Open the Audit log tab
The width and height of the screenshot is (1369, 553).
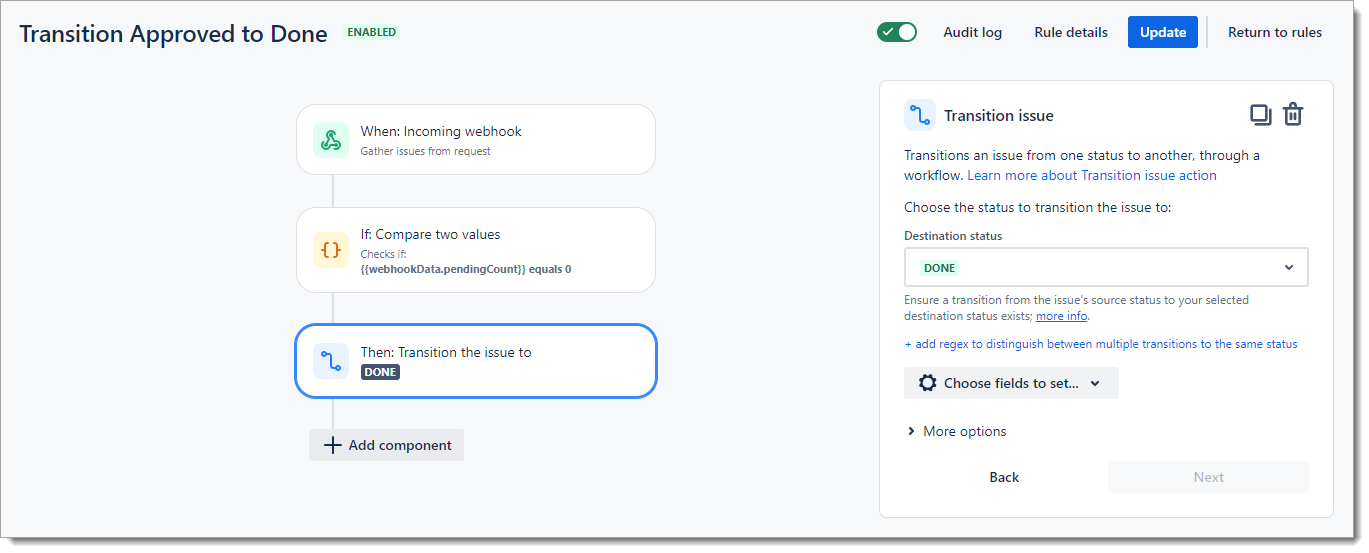(972, 32)
